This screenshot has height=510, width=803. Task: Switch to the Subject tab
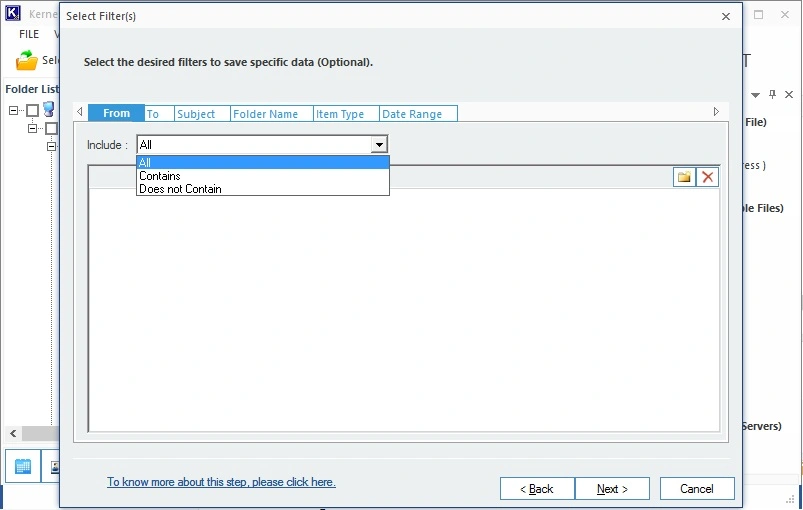[x=196, y=114]
